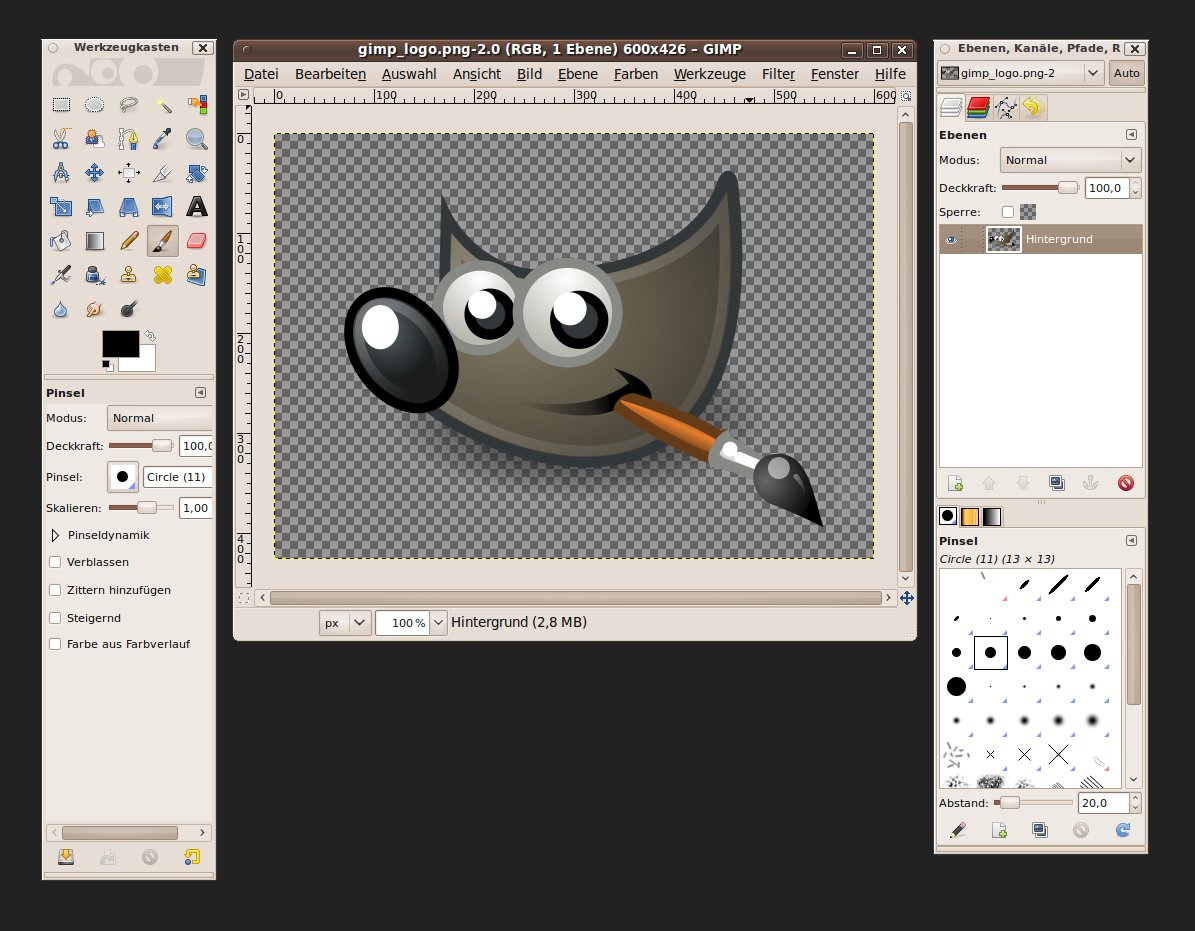Open the Farben menu
This screenshot has width=1195, height=931.
click(x=636, y=74)
